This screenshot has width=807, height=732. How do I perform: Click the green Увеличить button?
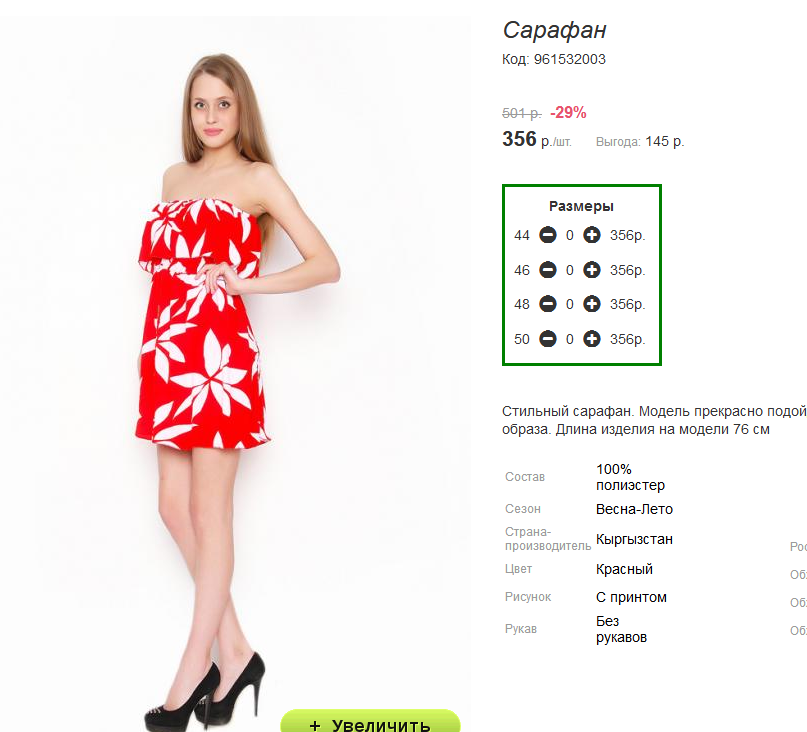370,721
